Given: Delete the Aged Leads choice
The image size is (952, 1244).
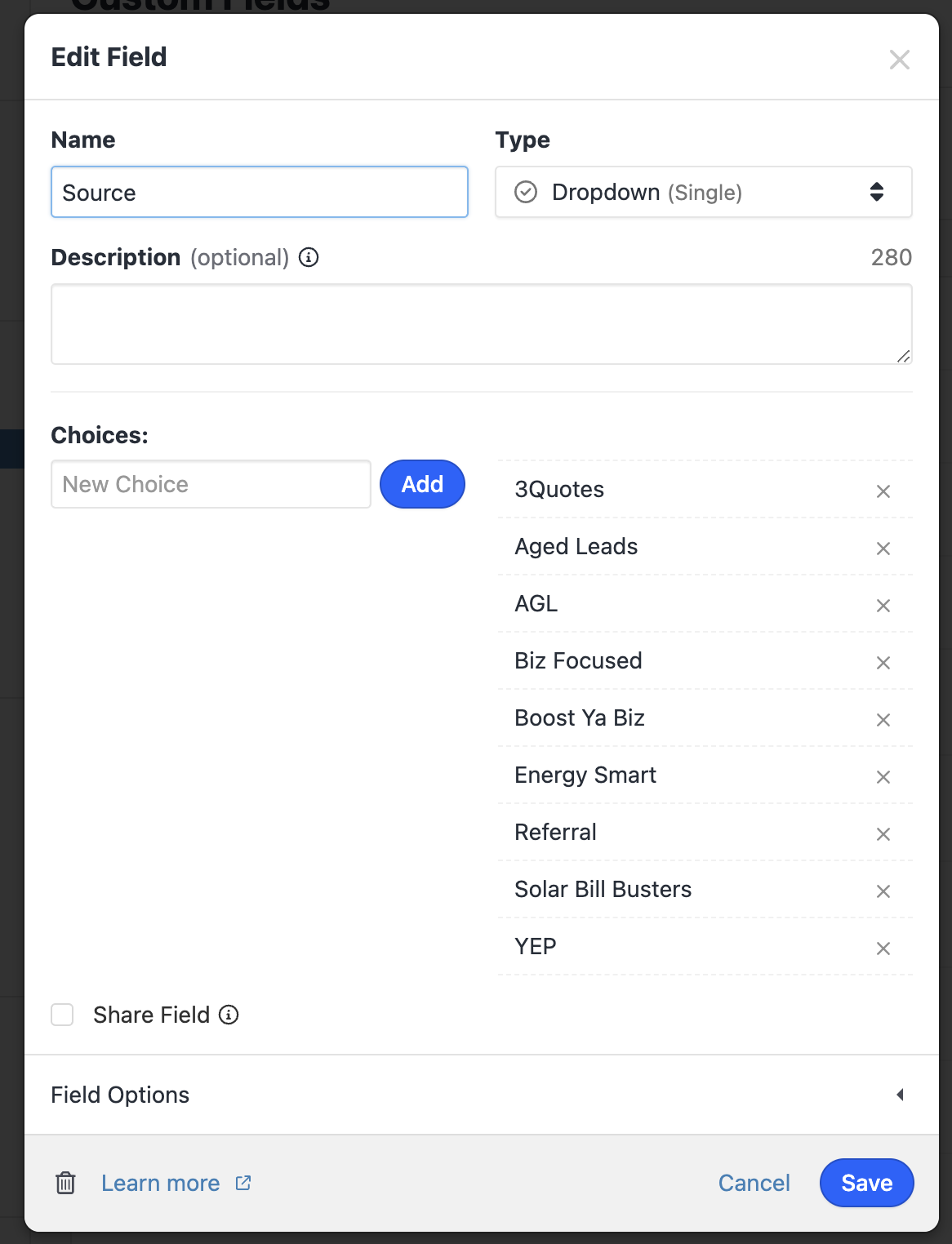Looking at the screenshot, I should pyautogui.click(x=883, y=549).
